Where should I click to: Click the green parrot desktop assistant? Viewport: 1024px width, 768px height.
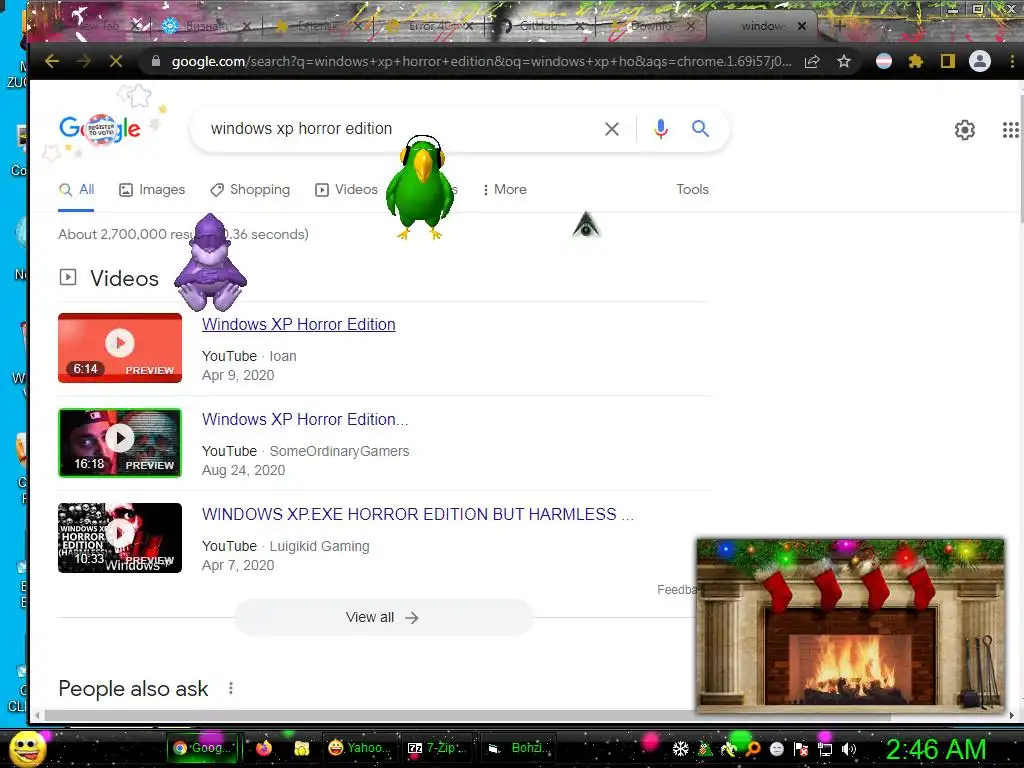pyautogui.click(x=420, y=187)
